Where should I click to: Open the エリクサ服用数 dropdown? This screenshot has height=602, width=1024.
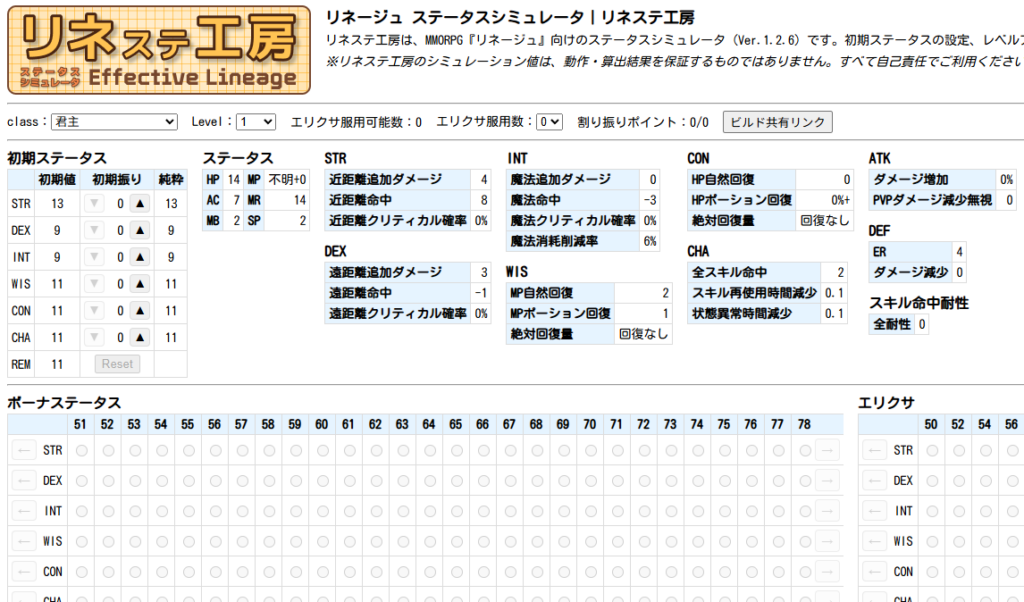(549, 122)
